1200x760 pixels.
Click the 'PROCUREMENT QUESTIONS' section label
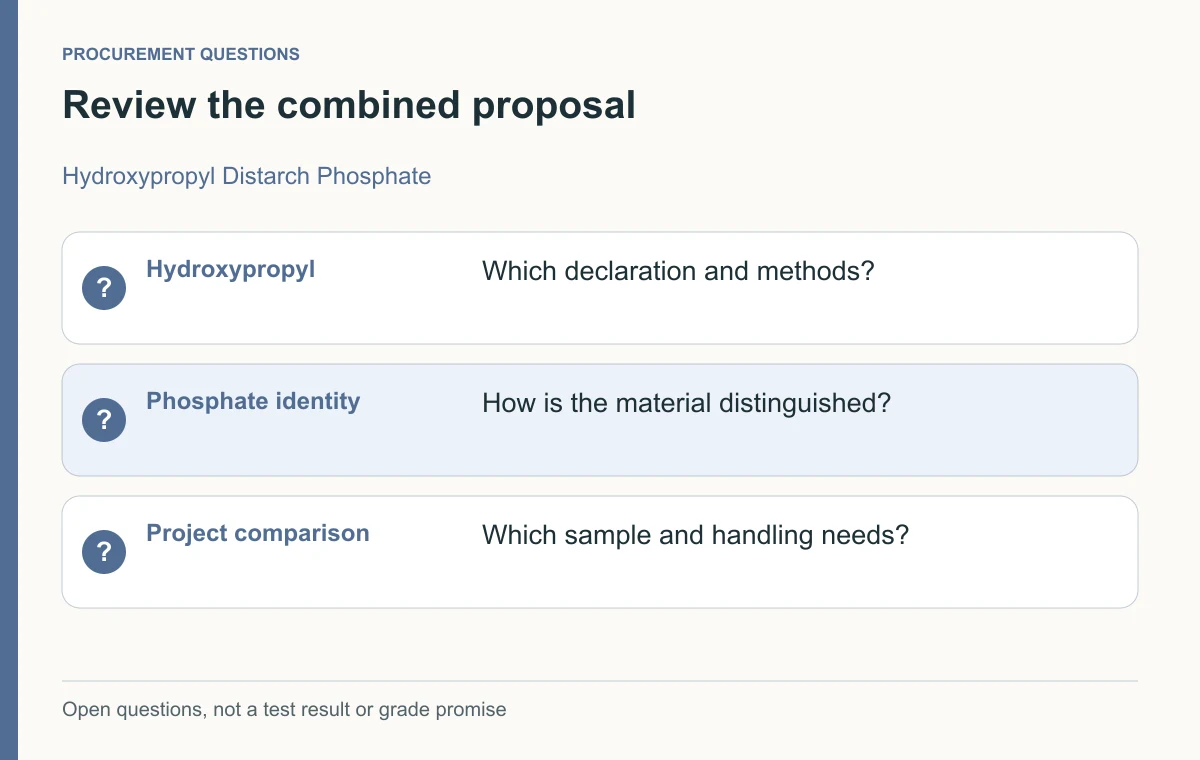[181, 54]
